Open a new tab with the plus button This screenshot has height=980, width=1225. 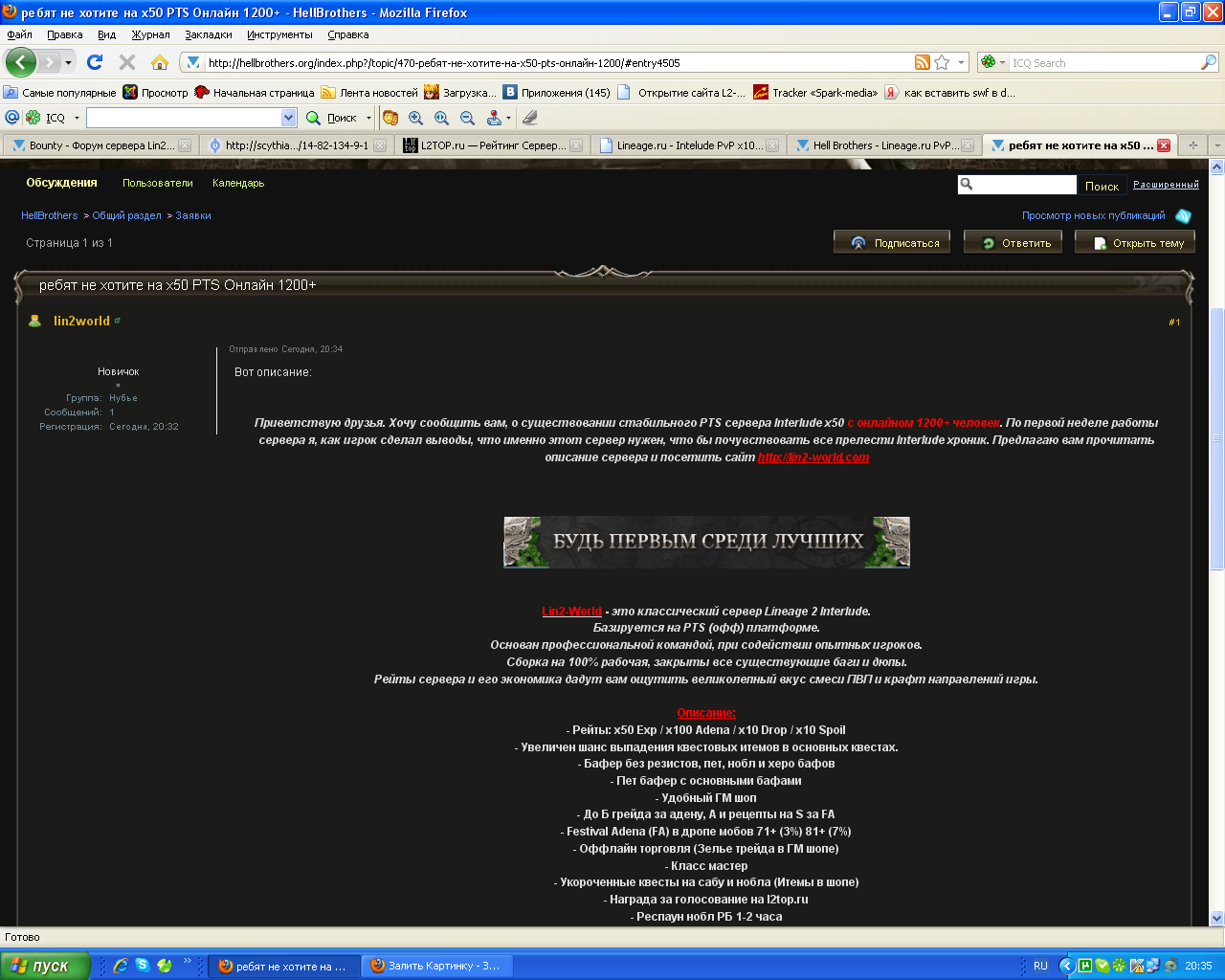click(1192, 145)
